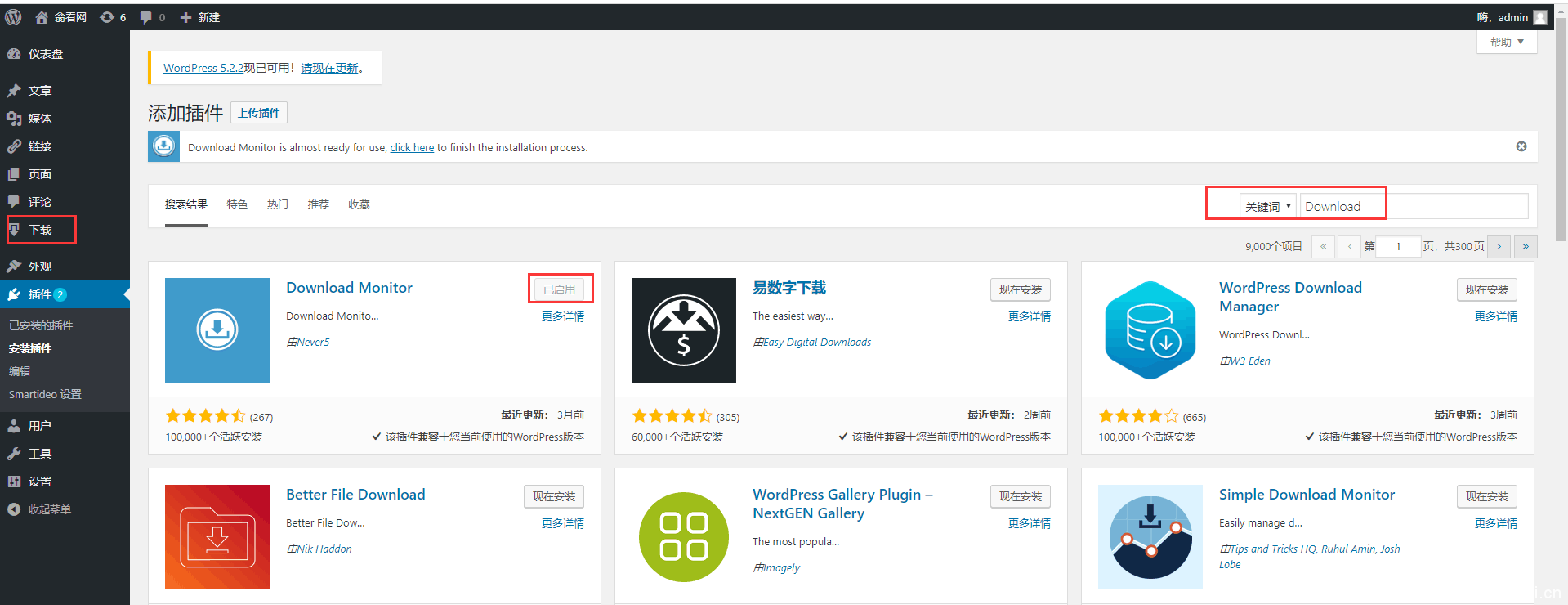Screen dimensions: 1568x605
Task: Click the WordPress Download Manager plugin icon
Action: point(1150,330)
